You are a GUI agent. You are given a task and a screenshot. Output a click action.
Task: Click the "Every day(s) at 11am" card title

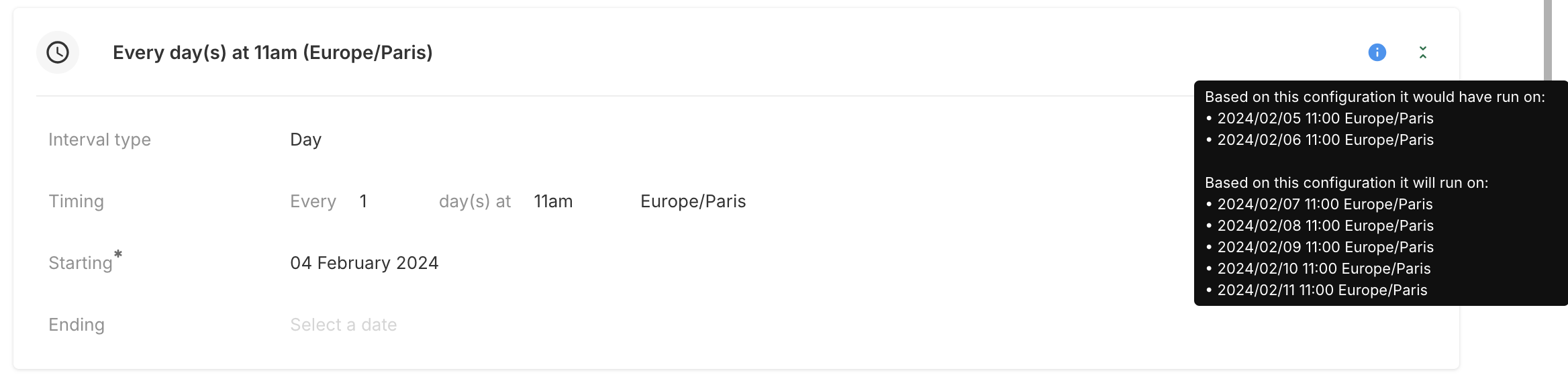[273, 52]
